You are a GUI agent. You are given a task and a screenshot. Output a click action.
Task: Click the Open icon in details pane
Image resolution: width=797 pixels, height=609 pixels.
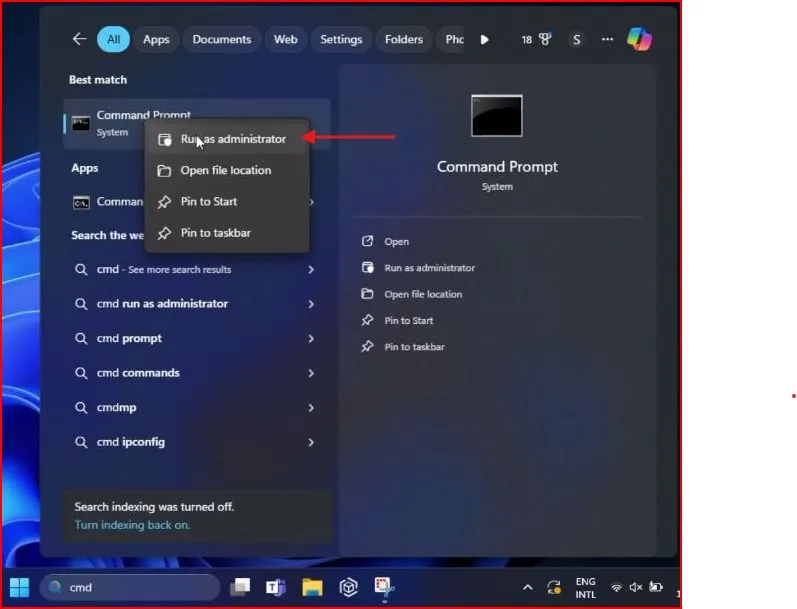coord(367,241)
